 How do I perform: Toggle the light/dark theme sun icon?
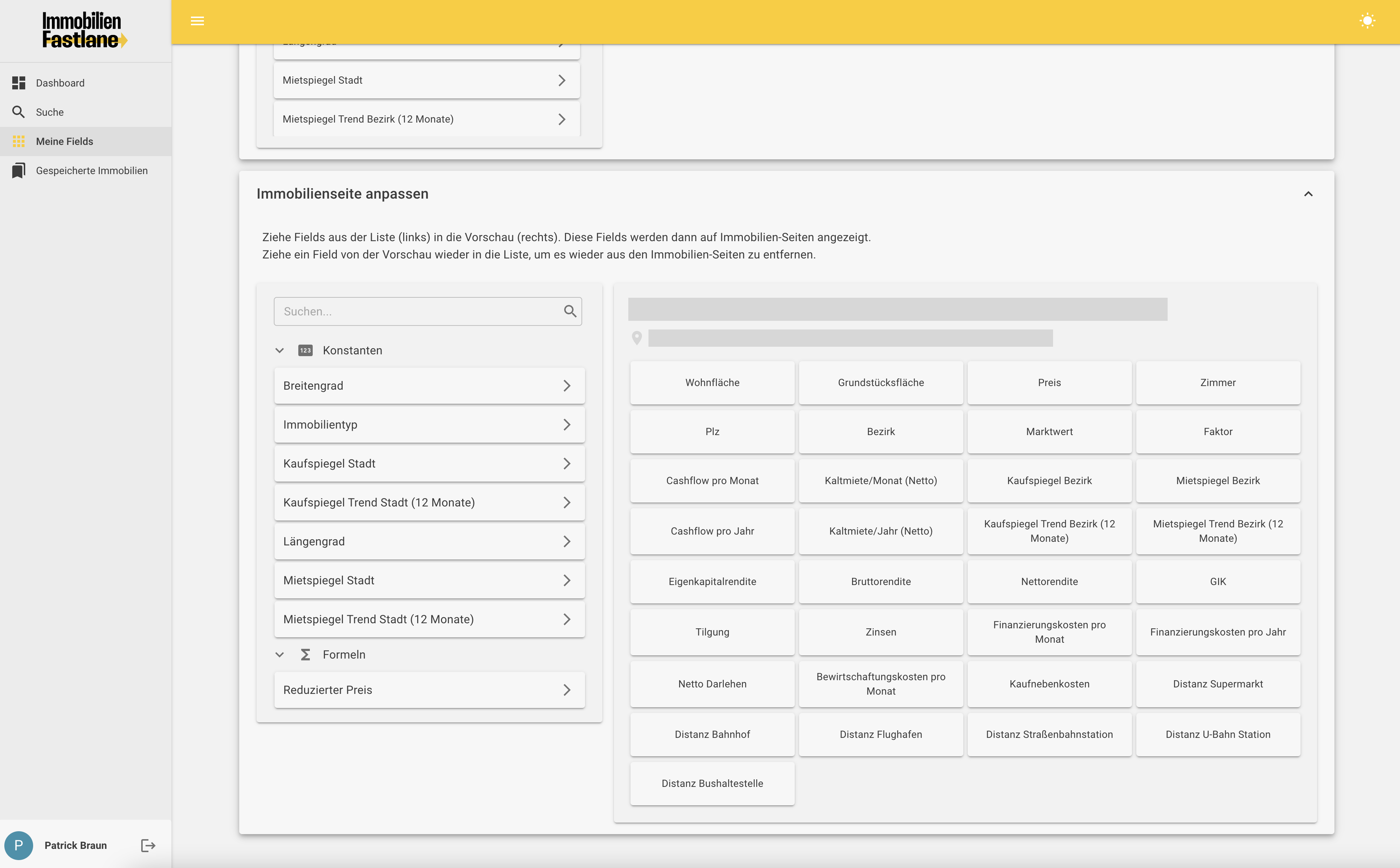click(1367, 21)
